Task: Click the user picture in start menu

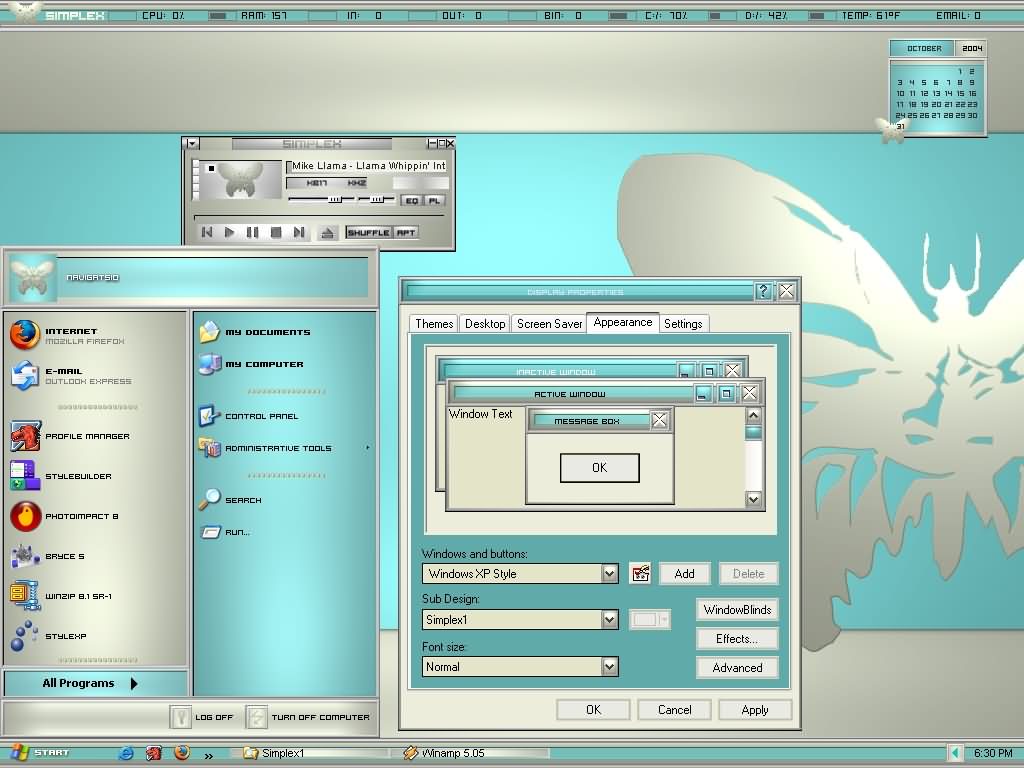Action: click(33, 278)
